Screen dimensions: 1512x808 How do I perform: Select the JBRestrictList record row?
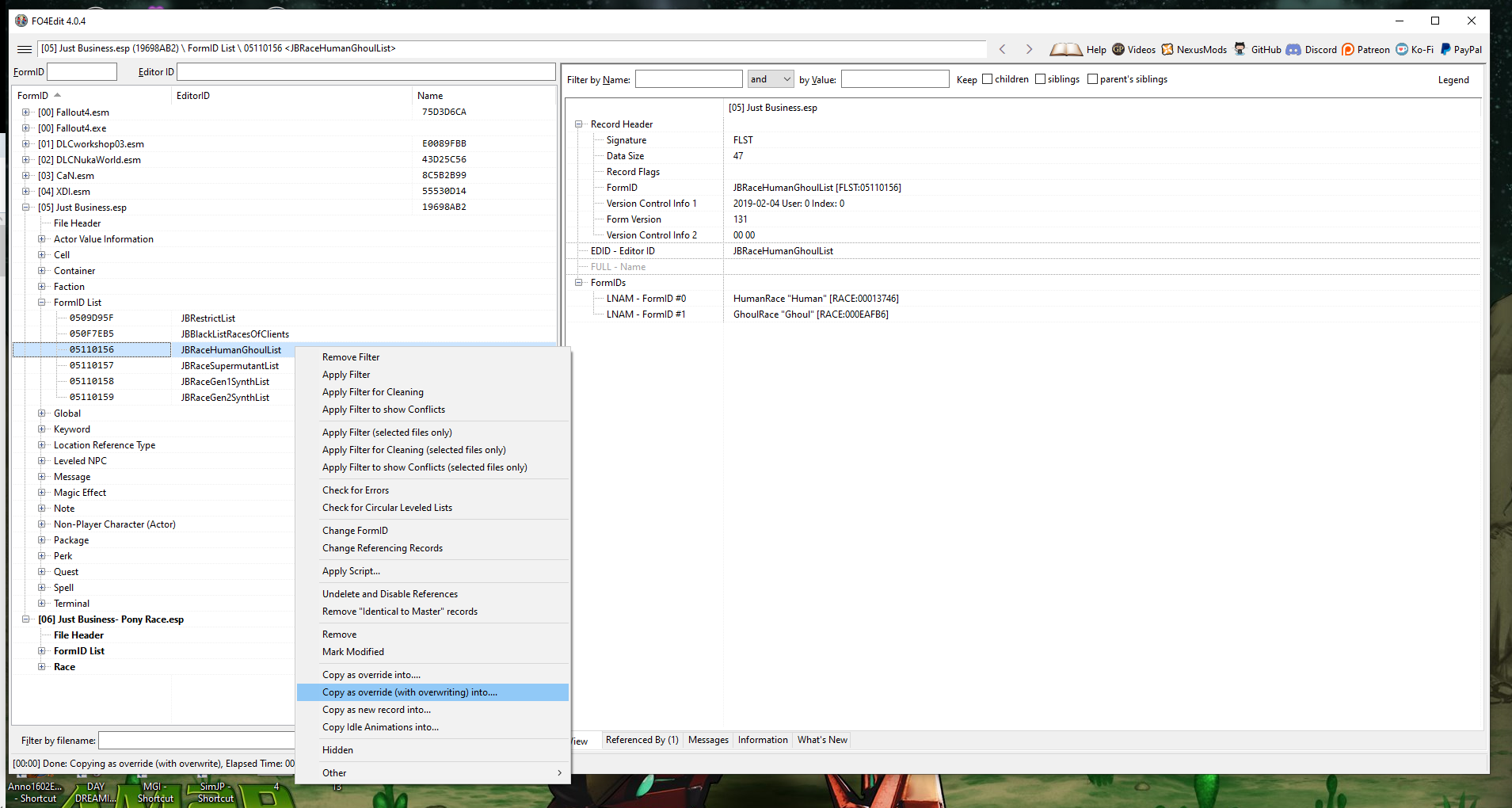(x=284, y=318)
